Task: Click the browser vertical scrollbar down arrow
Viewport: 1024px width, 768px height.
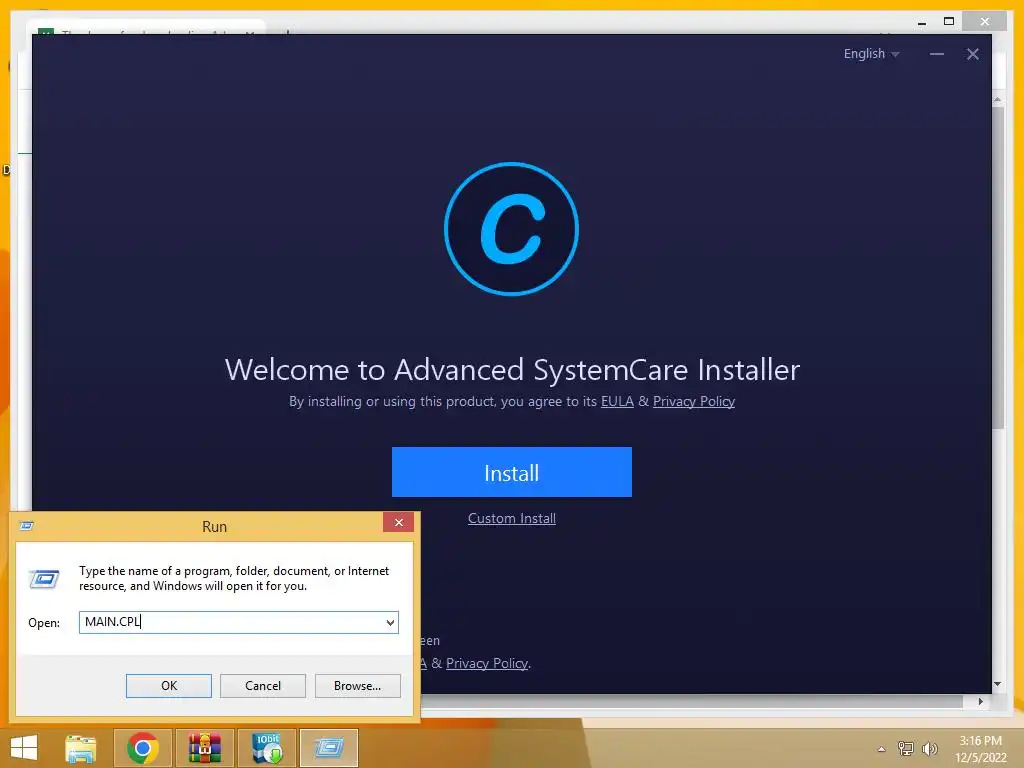Action: click(x=997, y=684)
